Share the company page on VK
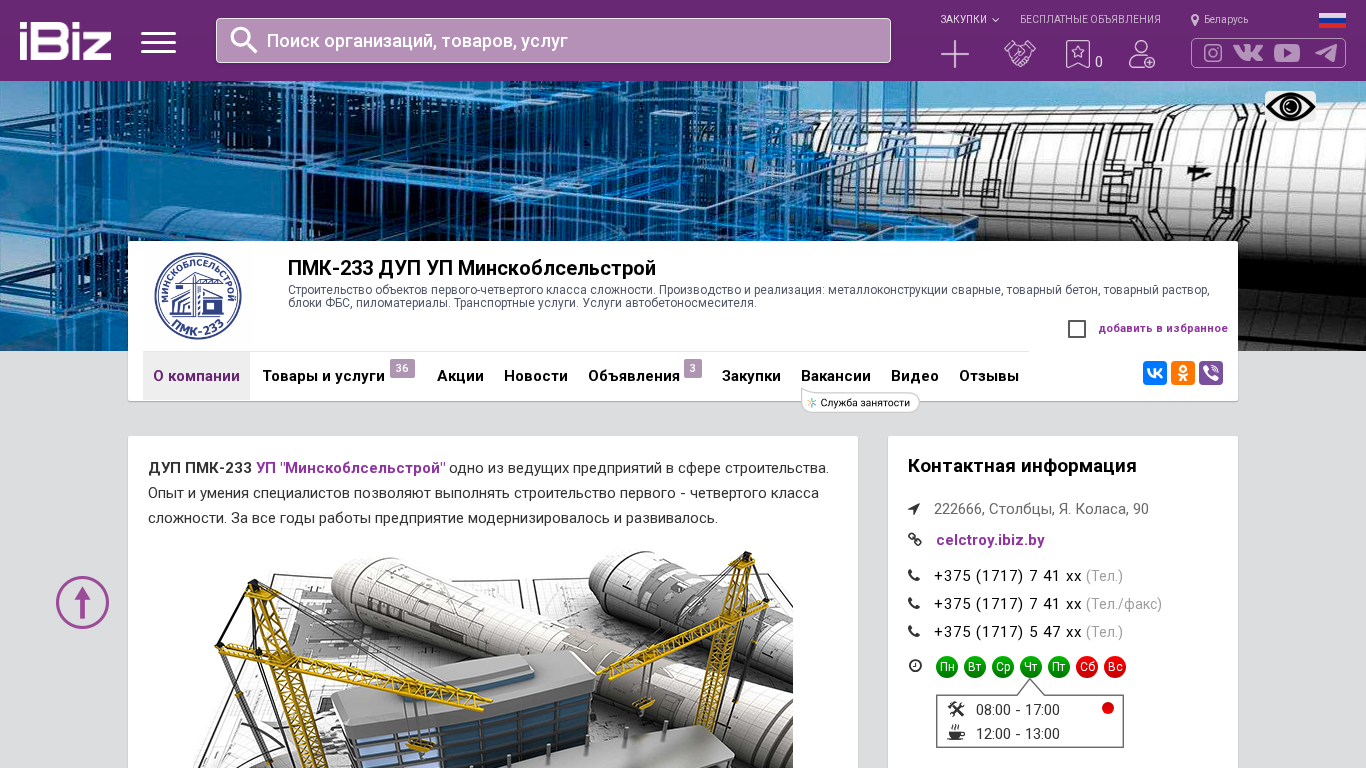The width and height of the screenshot is (1366, 768). pyautogui.click(x=1155, y=373)
